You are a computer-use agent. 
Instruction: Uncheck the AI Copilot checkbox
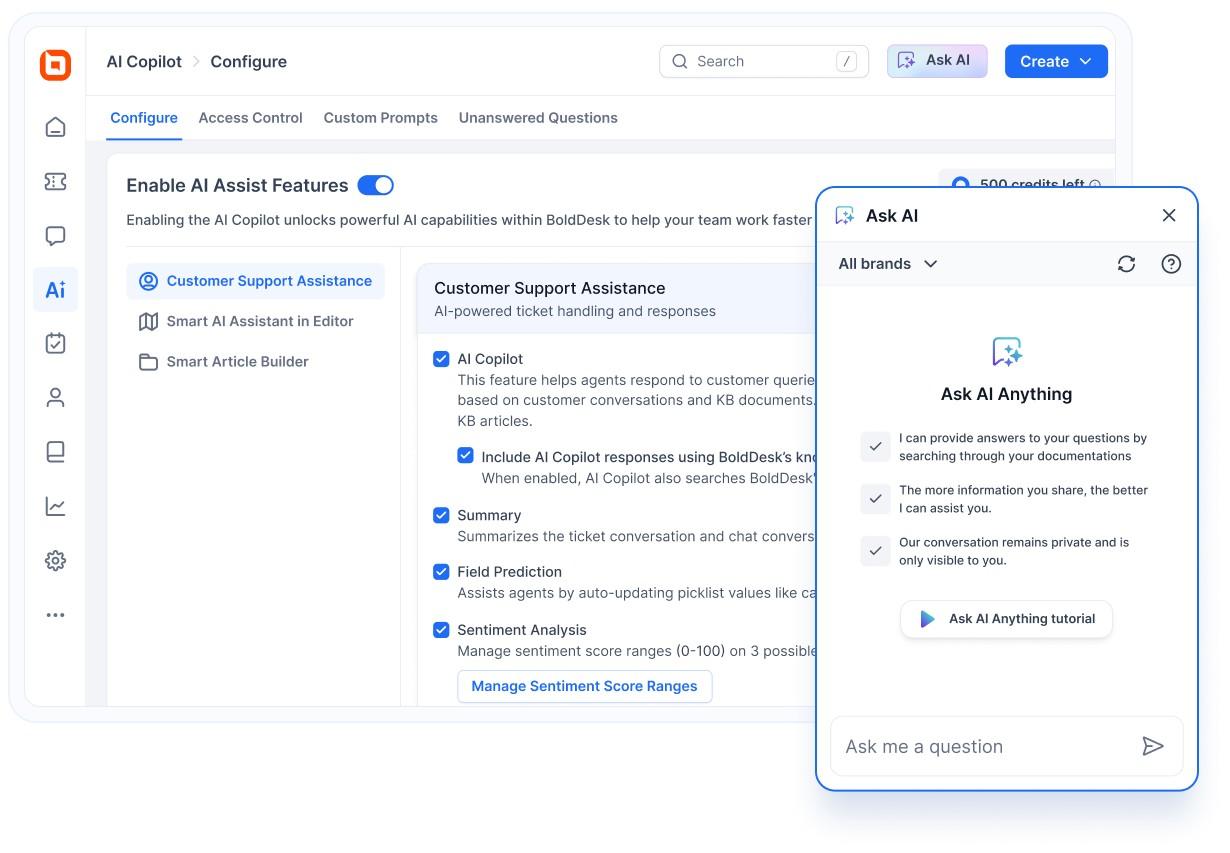pos(441,359)
